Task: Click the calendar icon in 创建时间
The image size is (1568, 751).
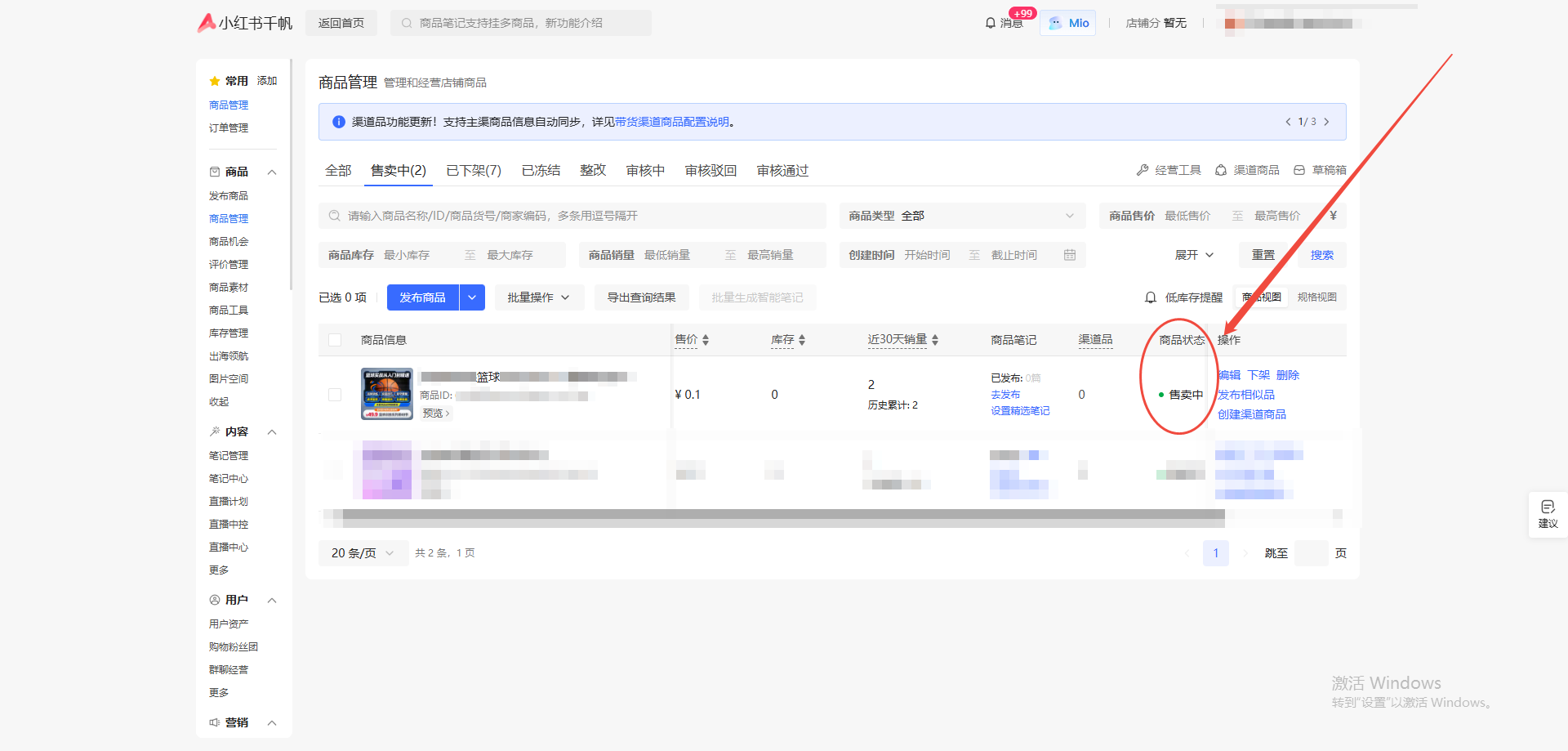Action: [1070, 255]
